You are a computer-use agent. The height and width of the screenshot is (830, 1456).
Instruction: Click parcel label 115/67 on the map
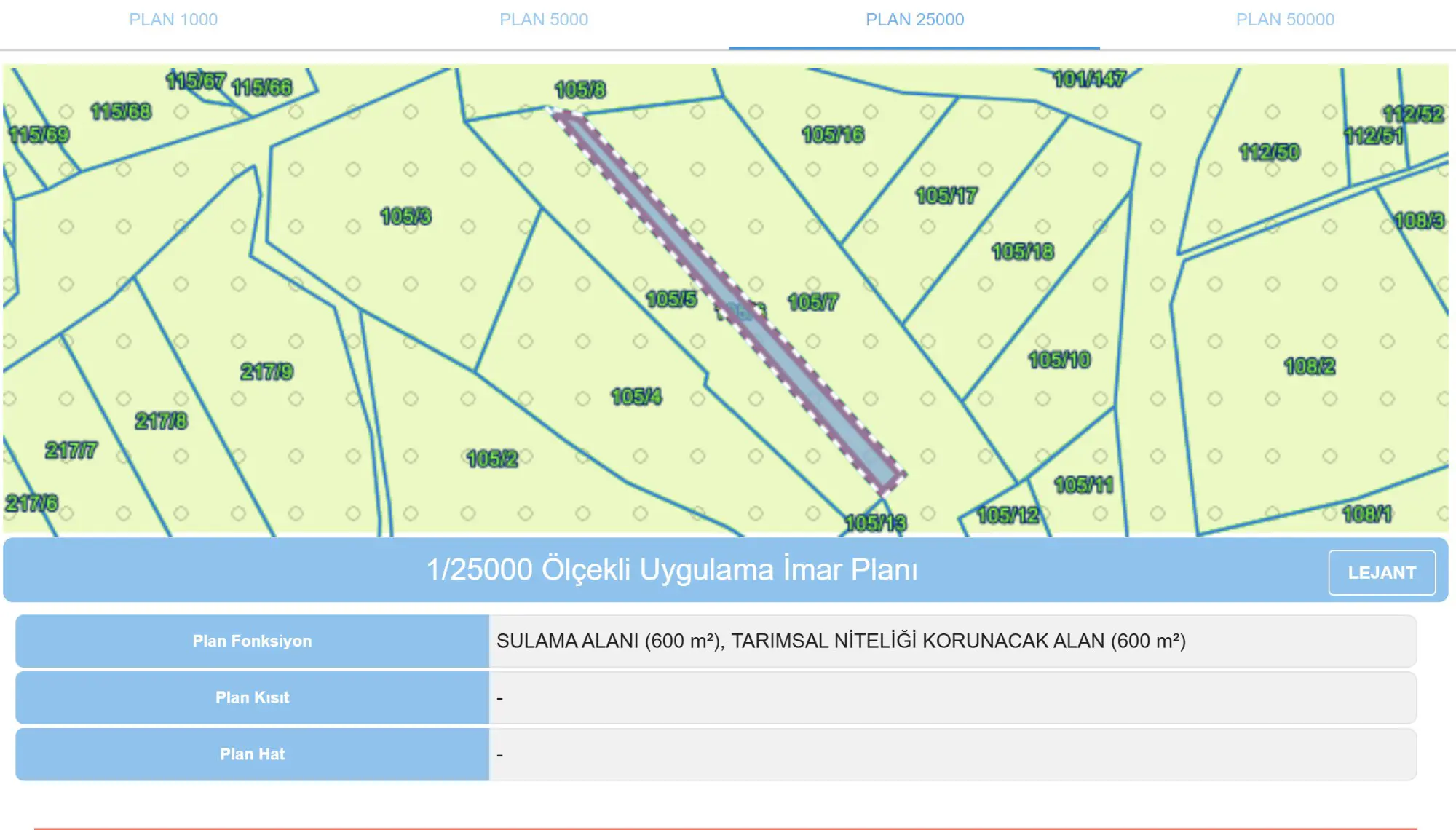[x=196, y=80]
